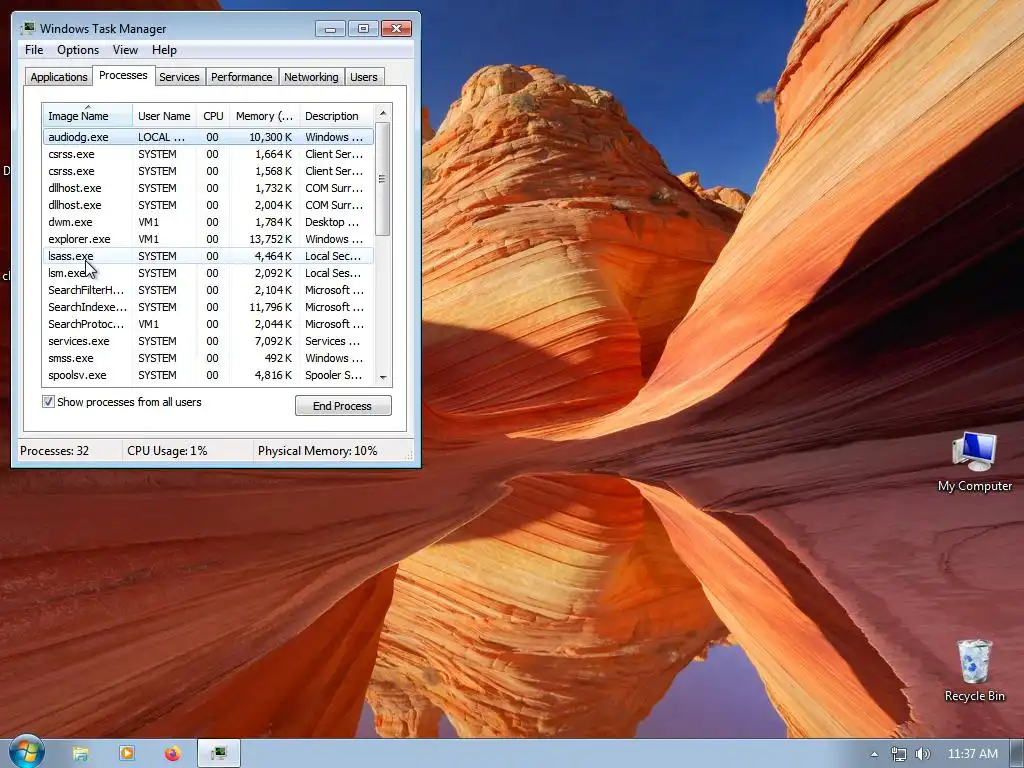Open Windows Explorer from taskbar
Image resolution: width=1024 pixels, height=768 pixels.
pyautogui.click(x=80, y=754)
